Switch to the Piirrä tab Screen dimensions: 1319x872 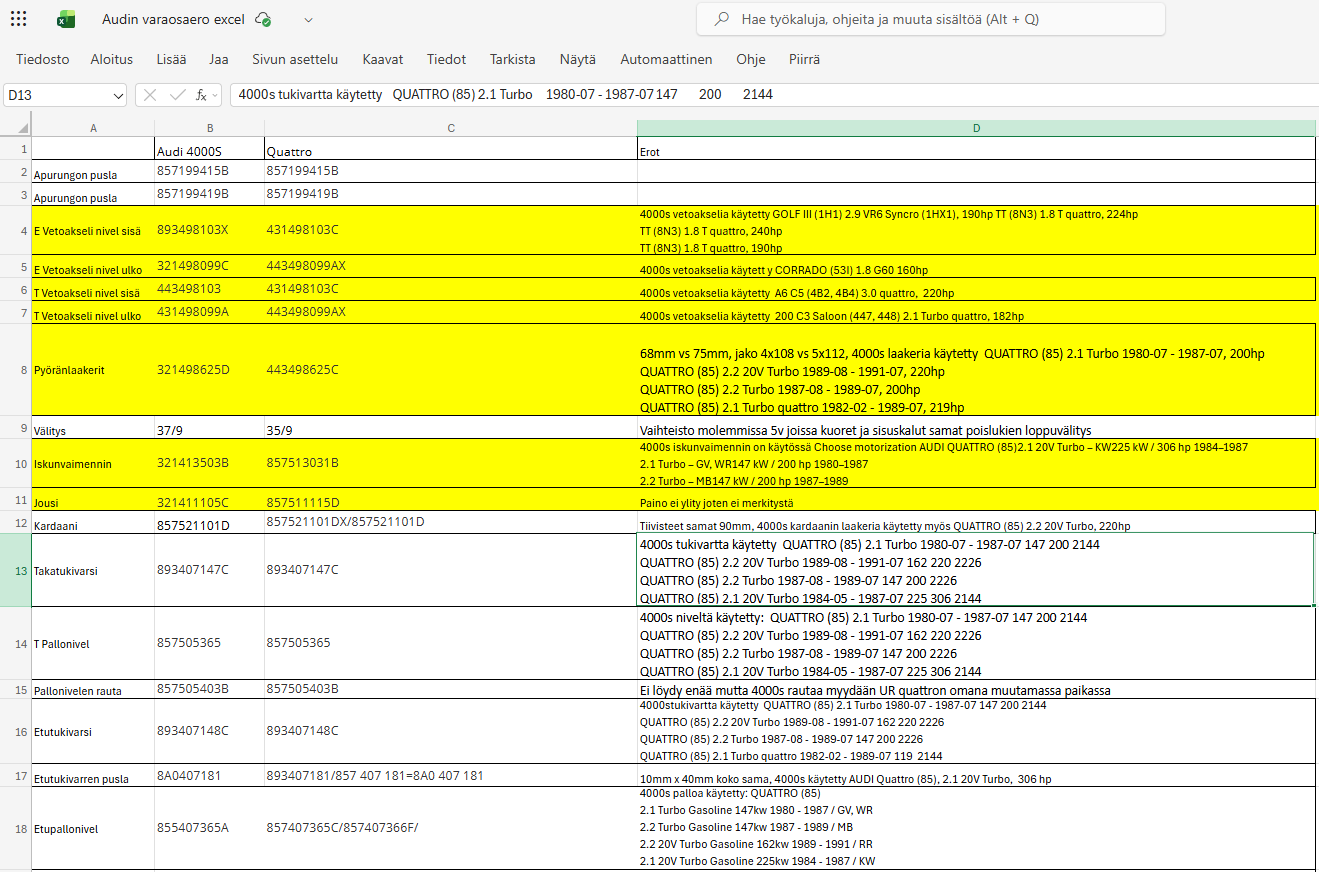point(804,59)
